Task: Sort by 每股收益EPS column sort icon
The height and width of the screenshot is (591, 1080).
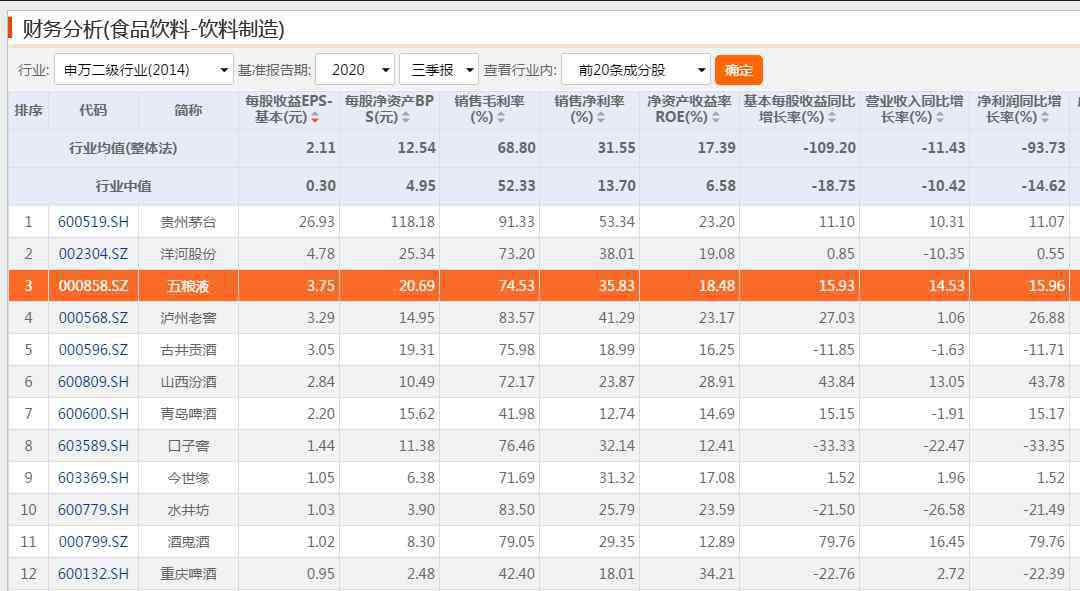Action: [x=315, y=118]
